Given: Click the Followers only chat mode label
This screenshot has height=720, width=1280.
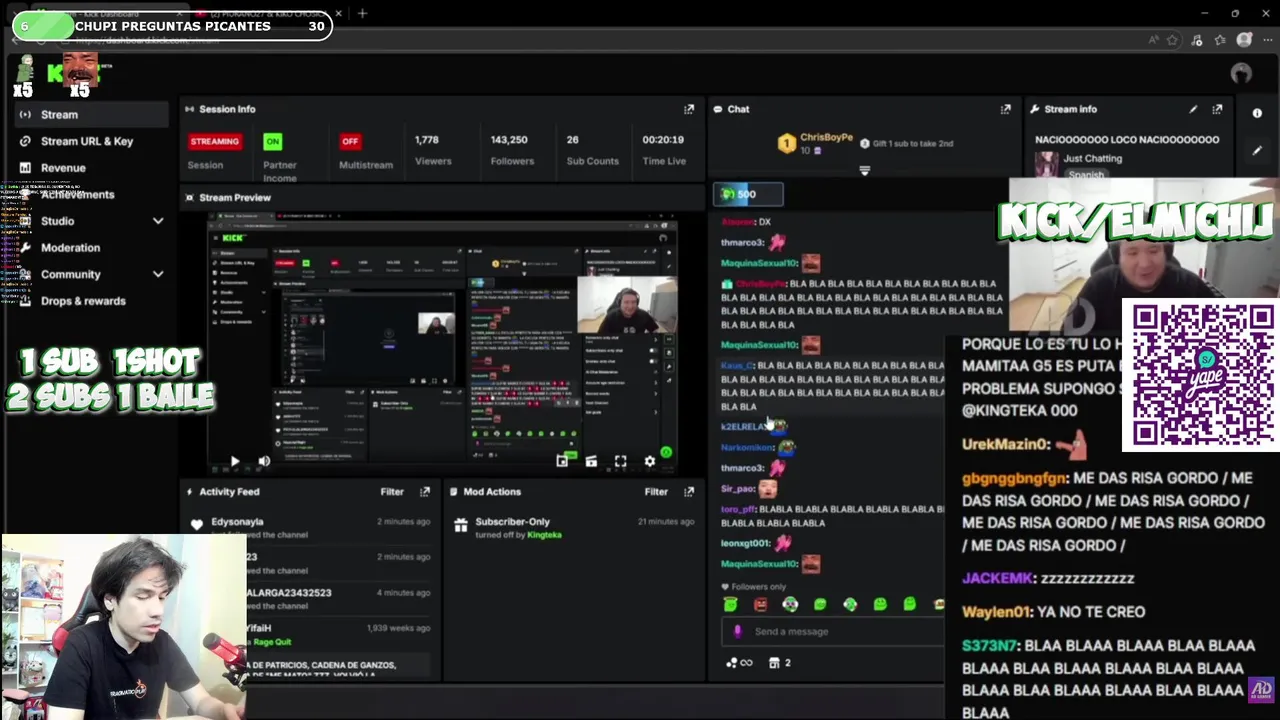Looking at the screenshot, I should (754, 587).
